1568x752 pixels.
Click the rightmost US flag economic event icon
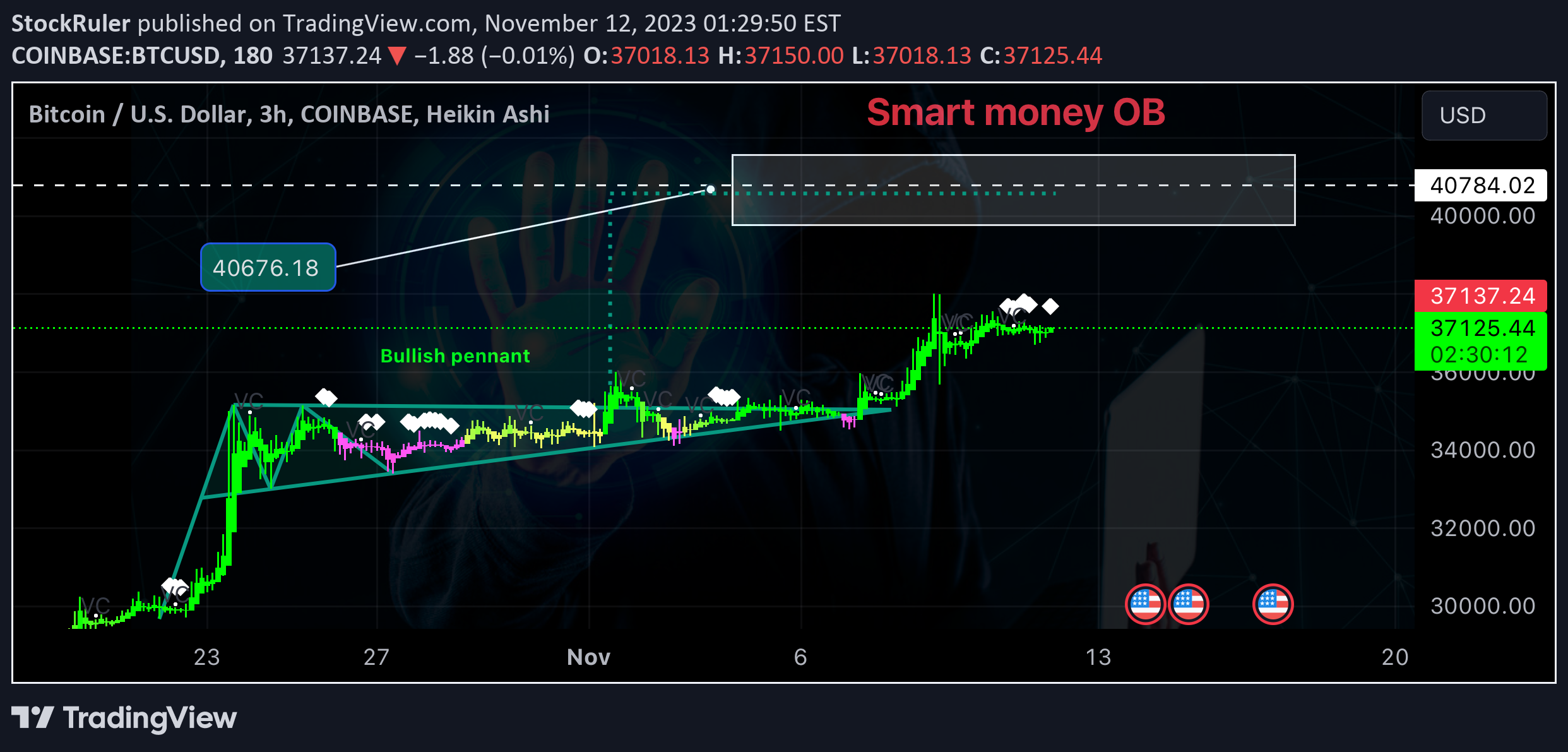click(1273, 604)
